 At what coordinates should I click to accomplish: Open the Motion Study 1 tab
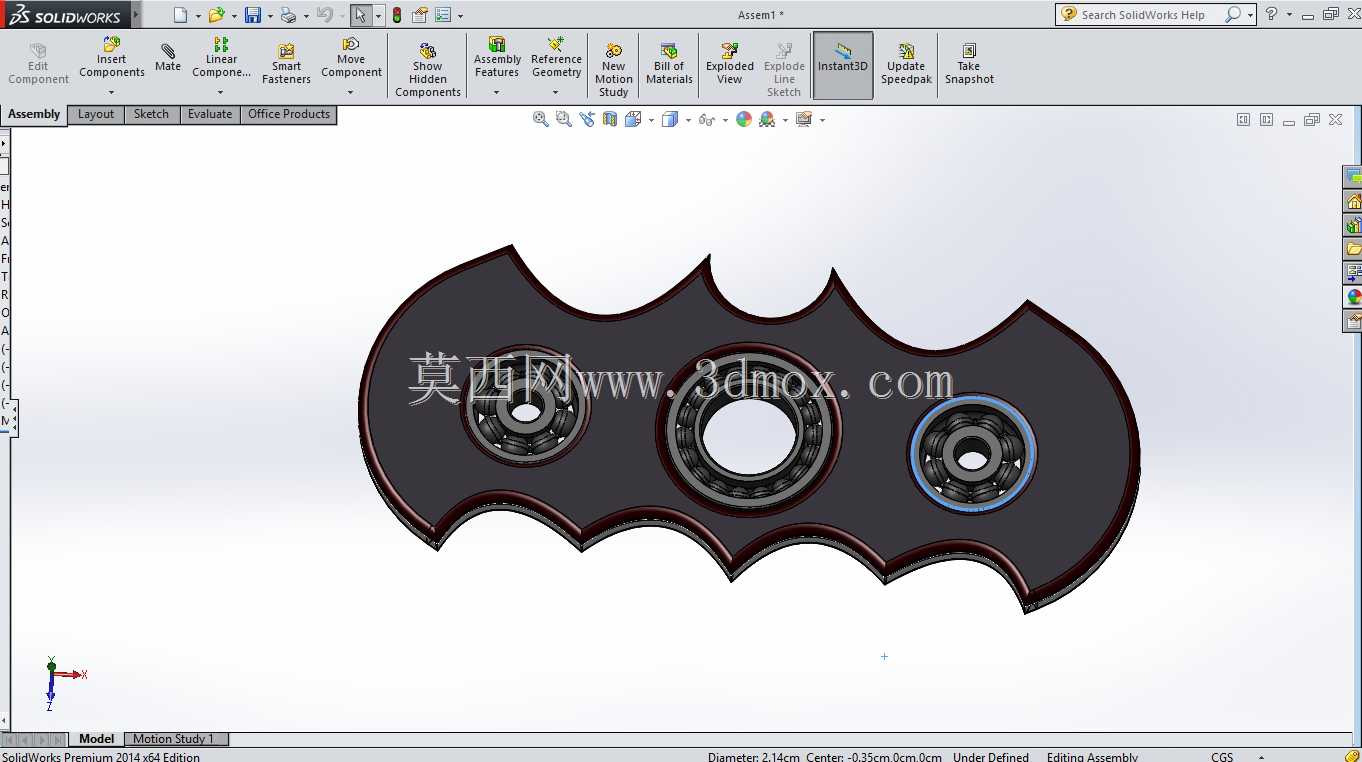pos(174,739)
